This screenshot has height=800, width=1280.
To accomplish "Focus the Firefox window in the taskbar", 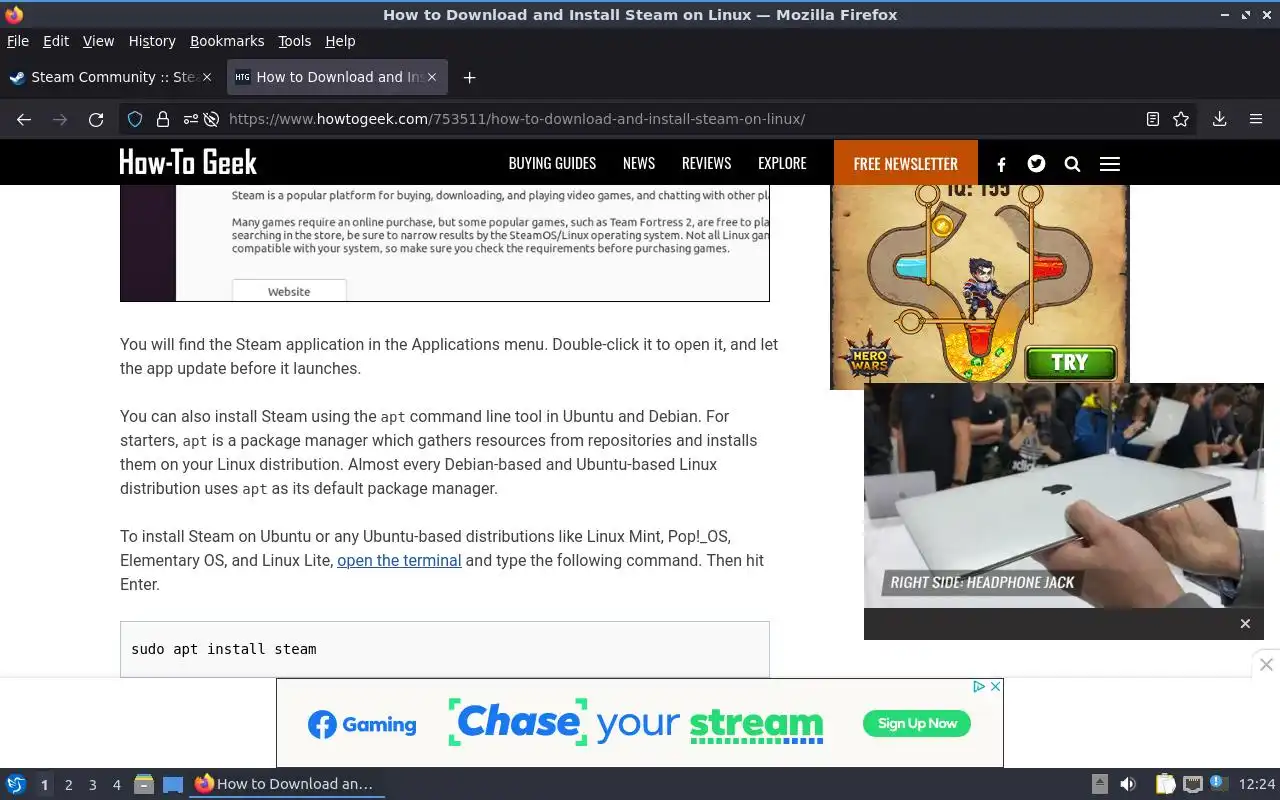I will pos(288,784).
